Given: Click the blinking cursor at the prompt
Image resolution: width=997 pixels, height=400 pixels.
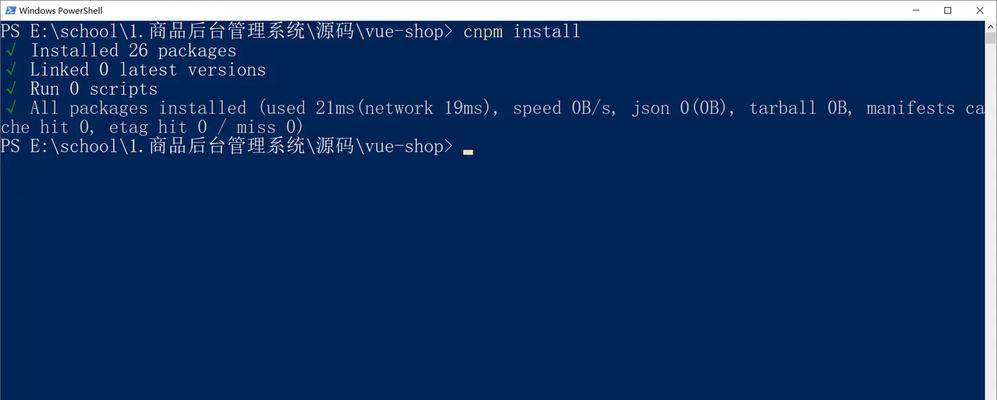Looking at the screenshot, I should point(468,153).
